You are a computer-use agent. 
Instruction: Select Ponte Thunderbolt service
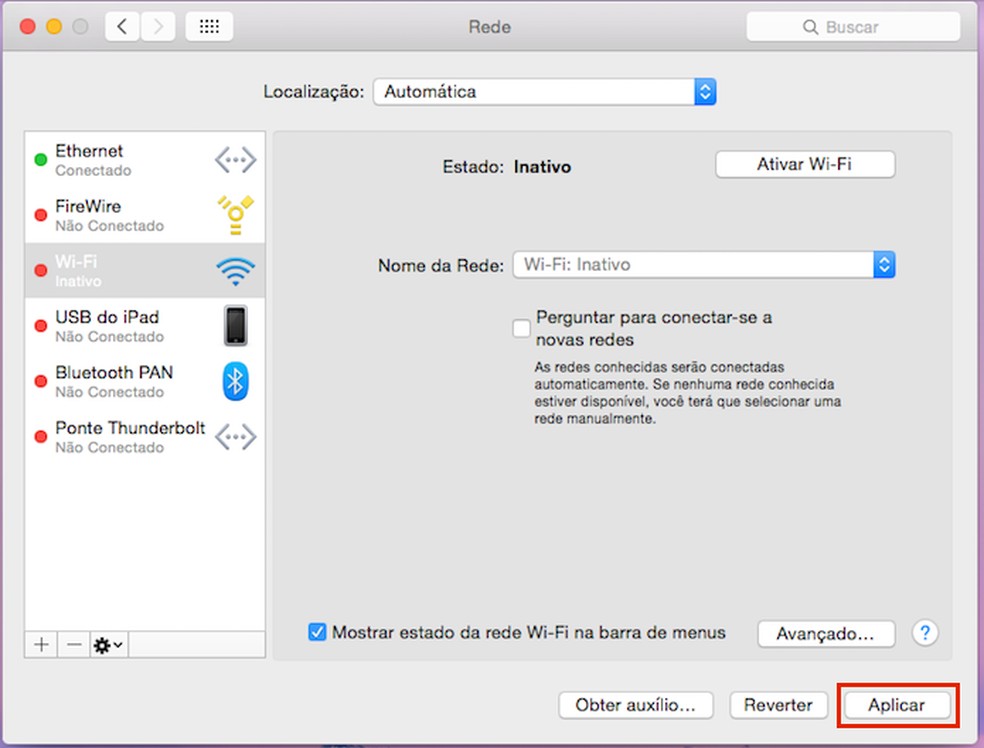(x=145, y=437)
